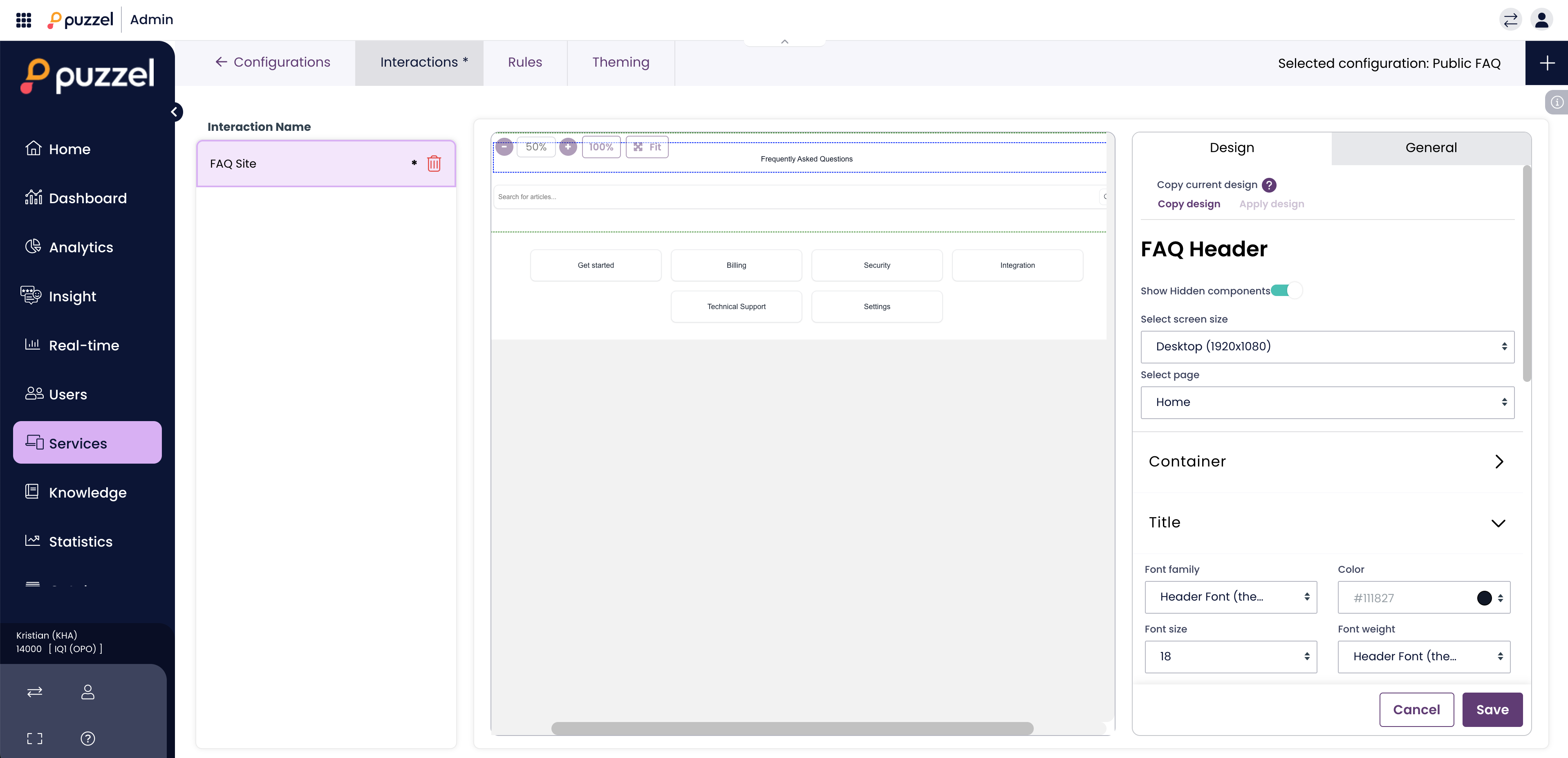Click the title color swatch circle
1568x758 pixels.
(1484, 598)
